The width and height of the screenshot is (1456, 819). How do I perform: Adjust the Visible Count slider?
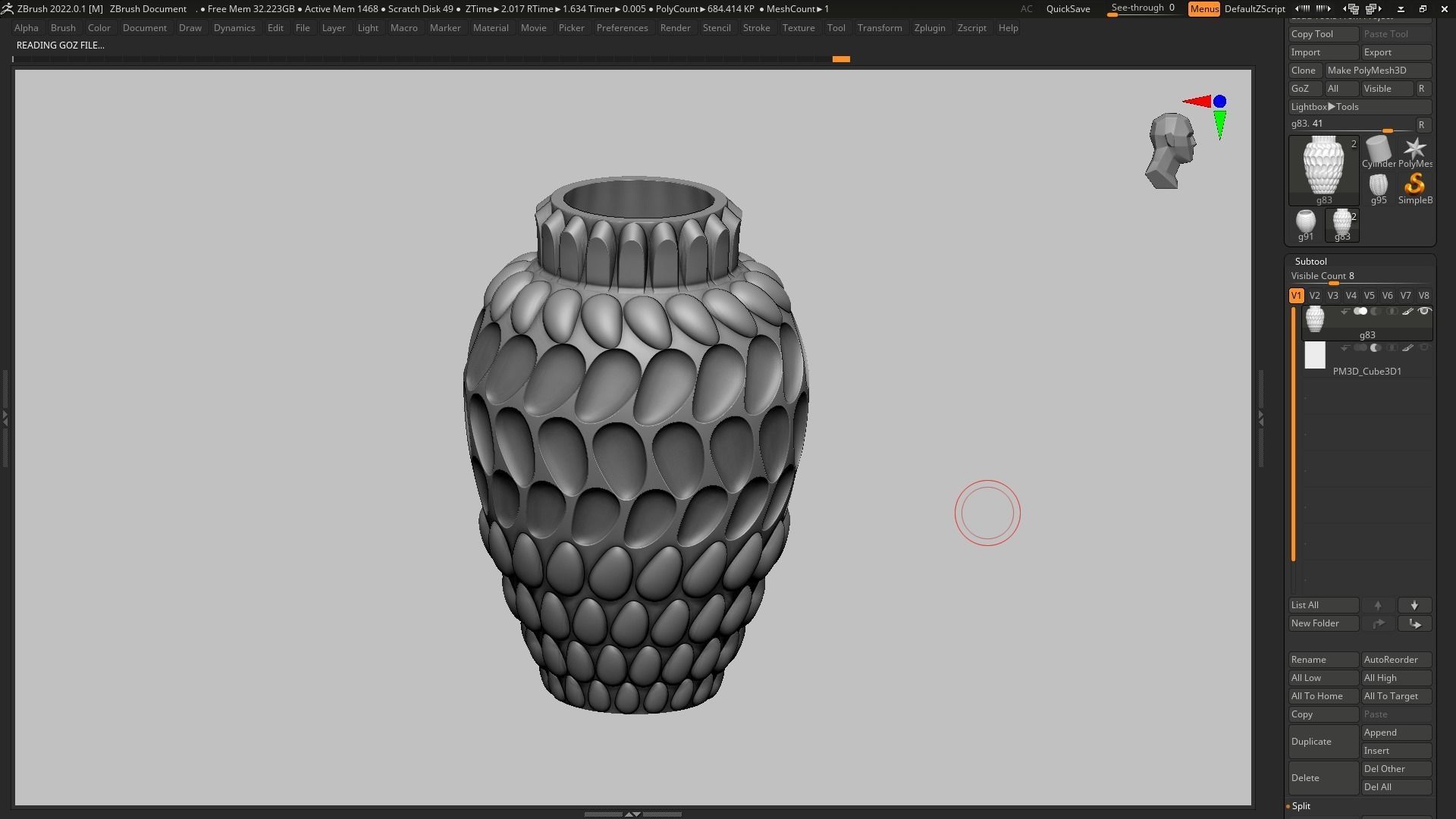1360,278
